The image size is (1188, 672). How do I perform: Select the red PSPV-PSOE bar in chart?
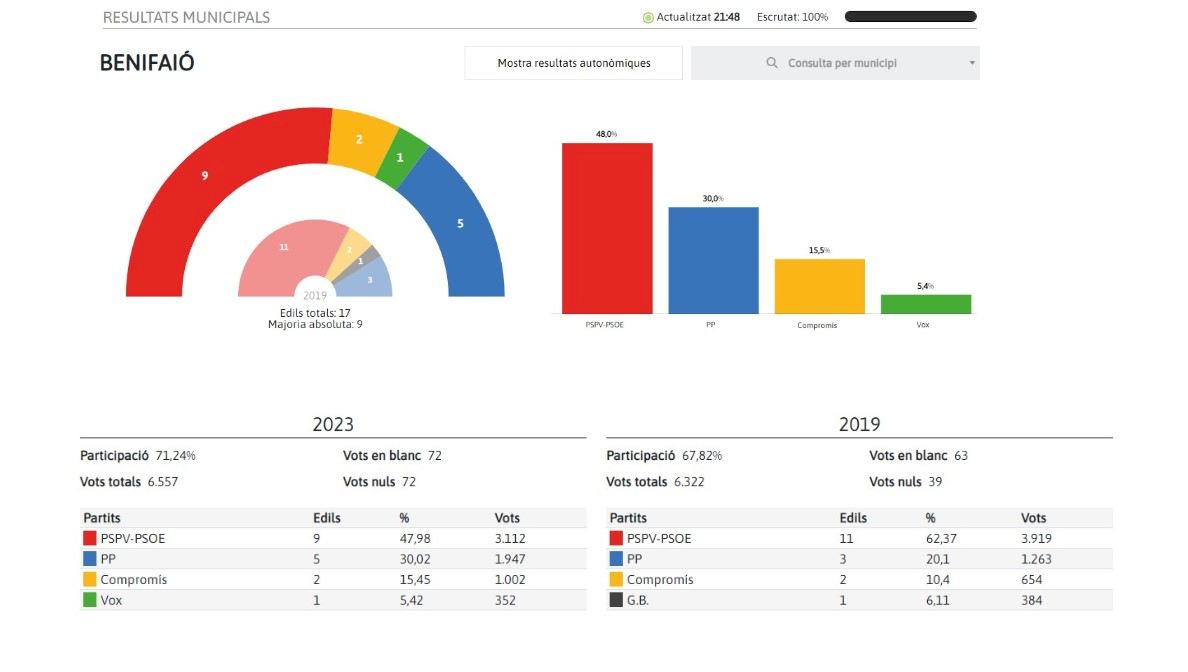tap(607, 228)
